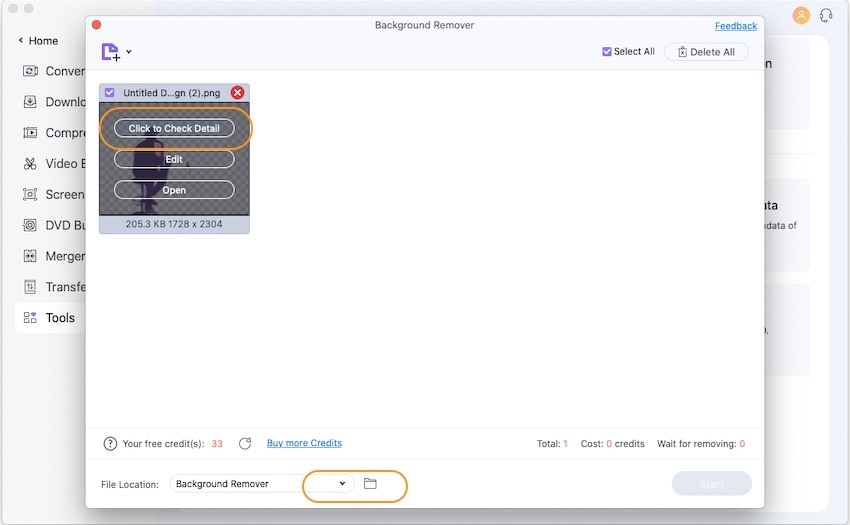The image size is (850, 525).
Task: Select Transfer in the sidebar
Action: click(53, 287)
